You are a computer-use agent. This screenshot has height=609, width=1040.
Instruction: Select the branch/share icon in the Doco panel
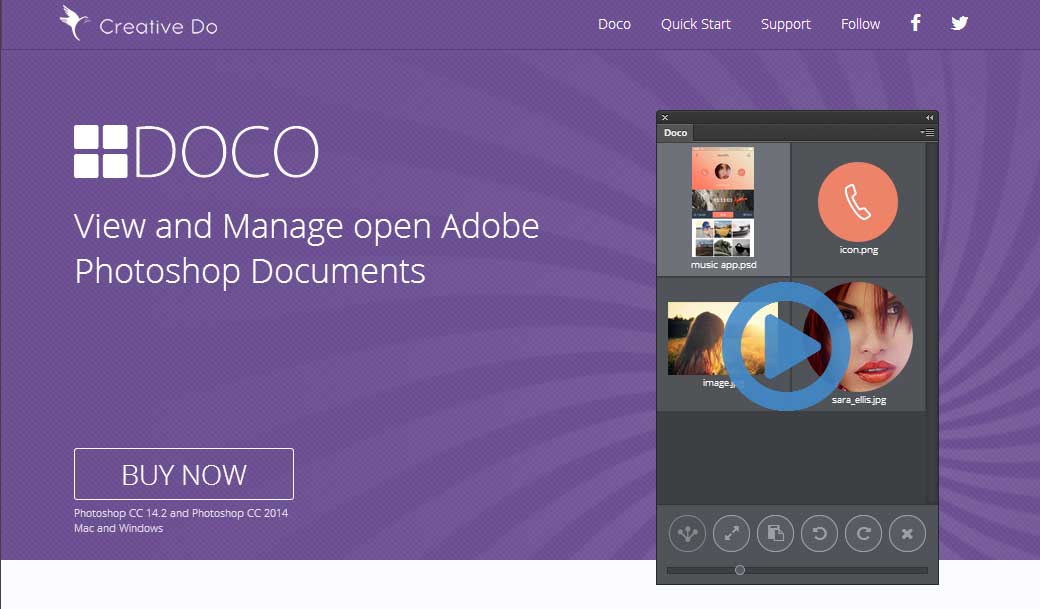pyautogui.click(x=687, y=533)
